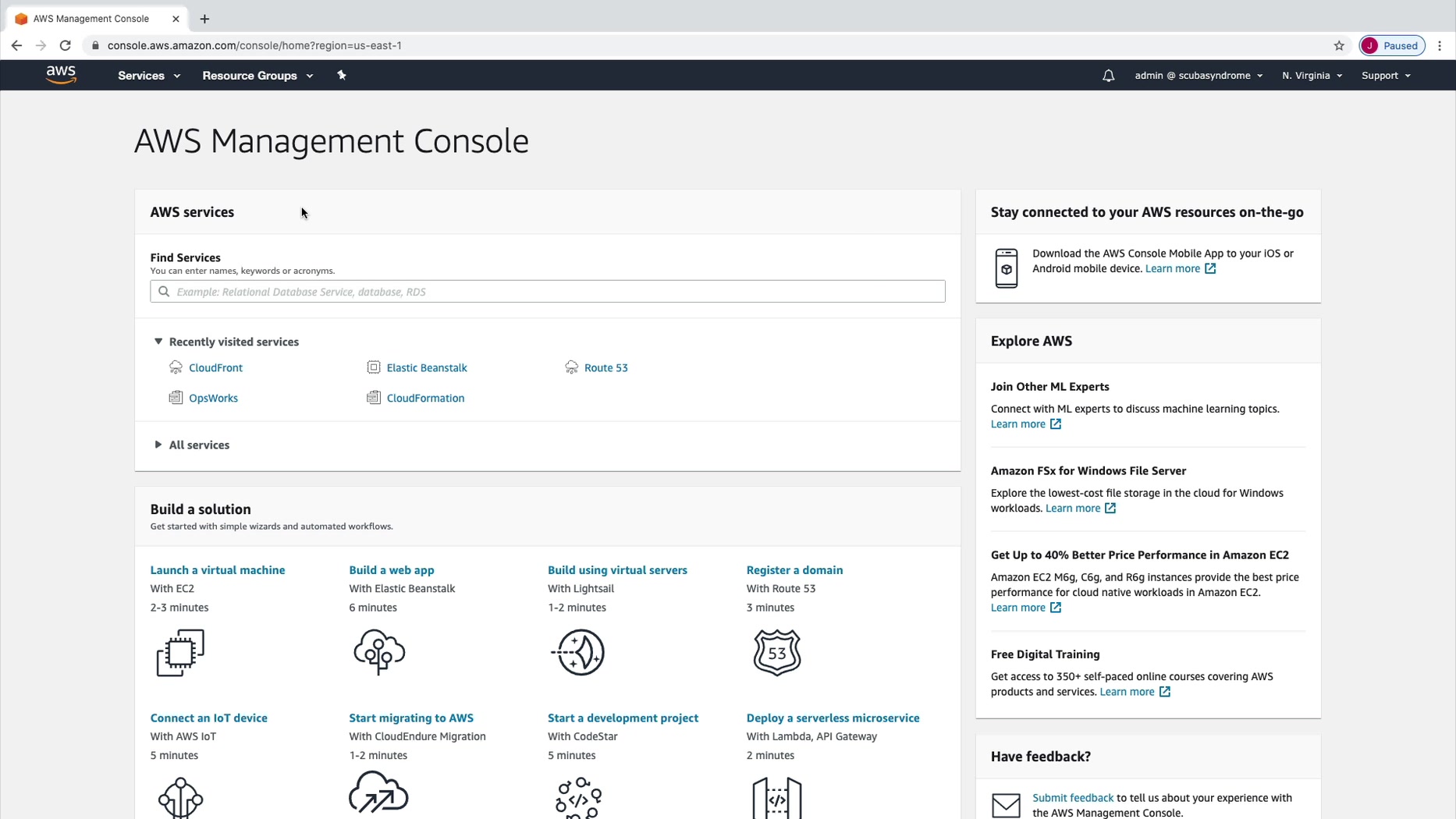Open the CloudFormation link
Image resolution: width=1456 pixels, height=819 pixels.
coord(425,398)
